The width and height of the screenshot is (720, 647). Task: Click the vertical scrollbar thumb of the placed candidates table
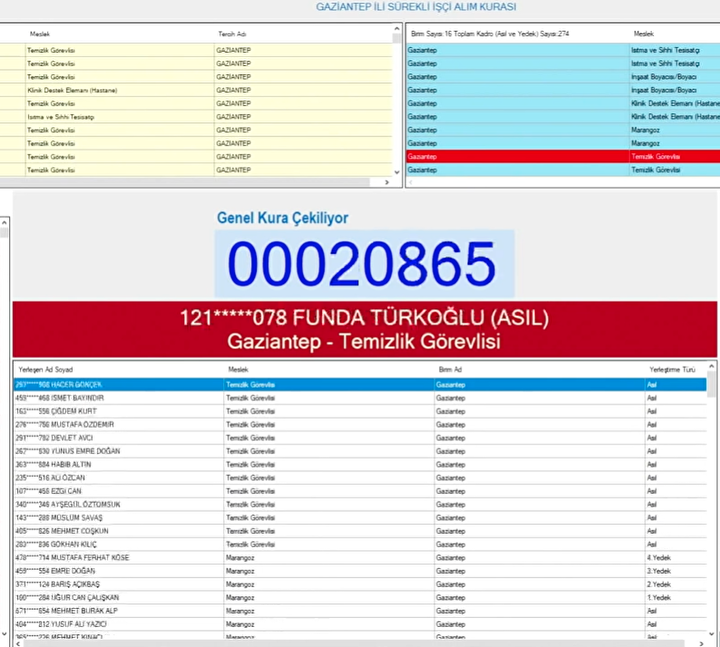click(711, 384)
